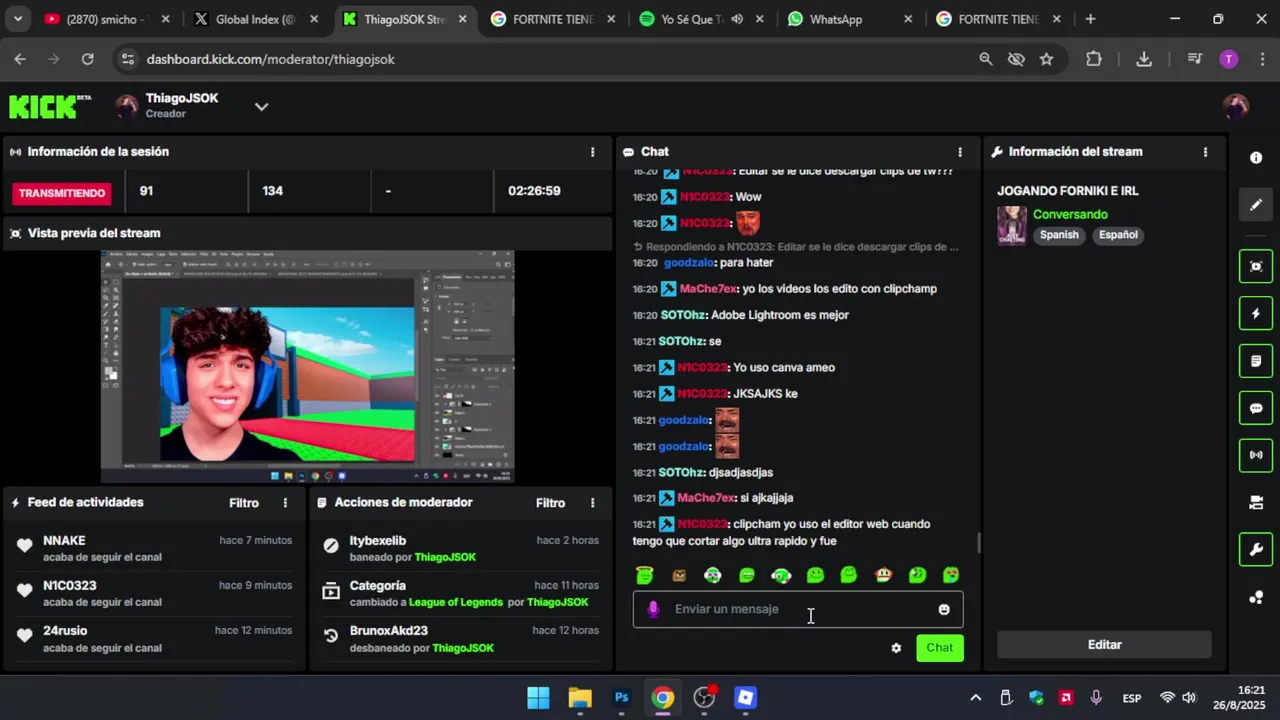Switch to the Spotify Yo Sé Que tab
This screenshot has height=720, width=1280.
coord(702,19)
